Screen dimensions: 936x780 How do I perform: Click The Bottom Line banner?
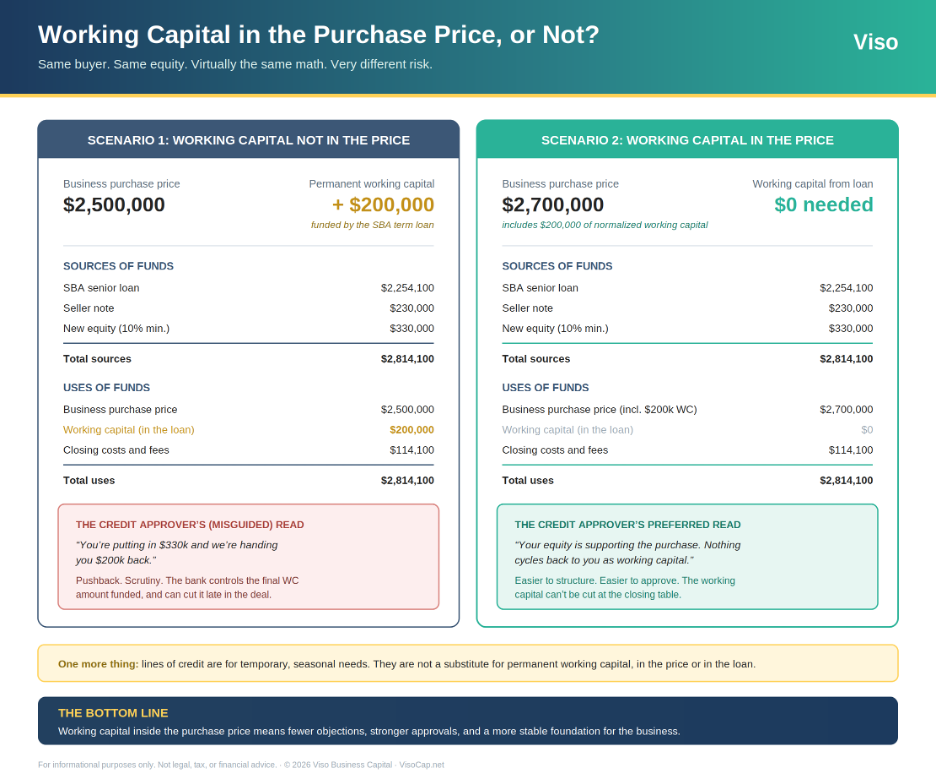click(x=467, y=720)
